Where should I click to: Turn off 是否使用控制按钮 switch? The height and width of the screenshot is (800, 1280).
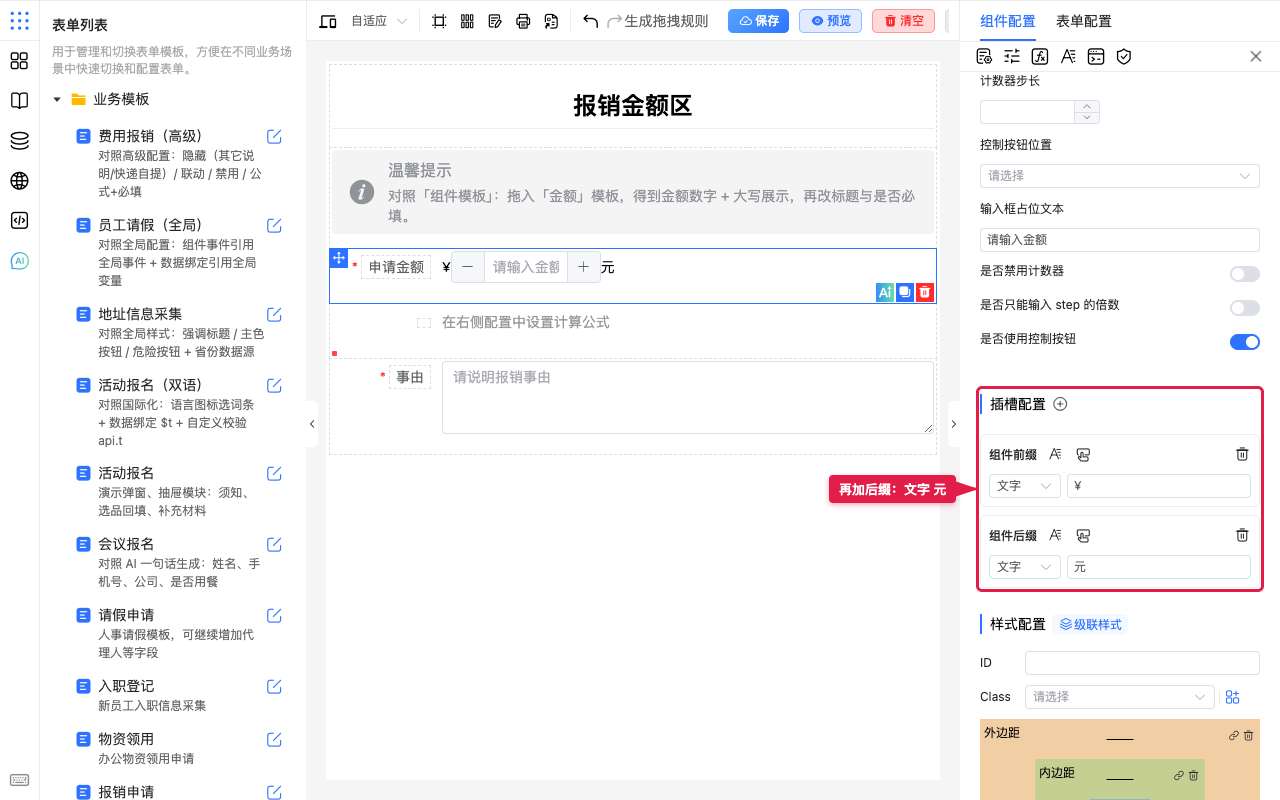pos(1245,342)
